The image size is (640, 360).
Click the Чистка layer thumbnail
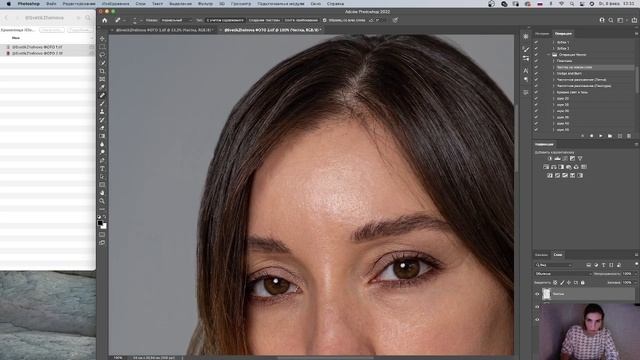click(546, 294)
